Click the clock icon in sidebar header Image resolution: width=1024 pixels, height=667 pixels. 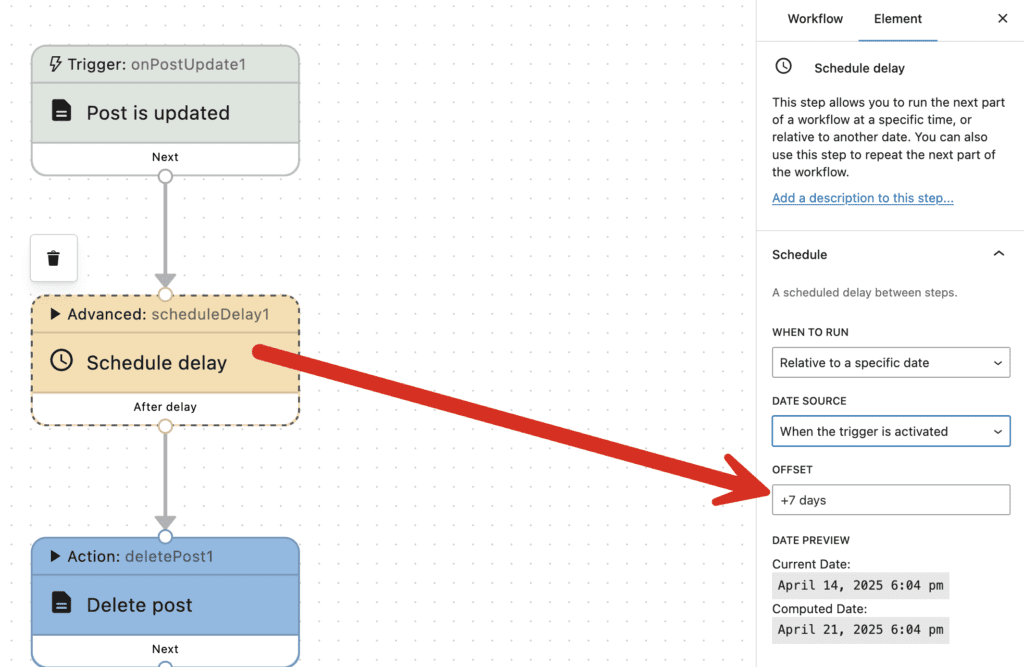pos(784,66)
